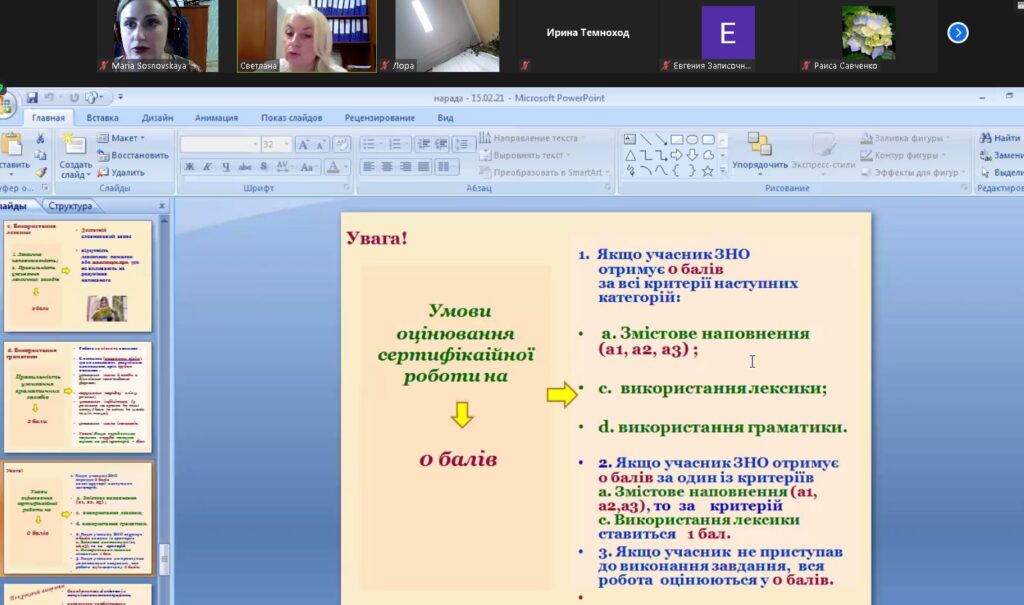Click the clear formatting icon
The height and width of the screenshot is (605, 1024).
[x=342, y=144]
